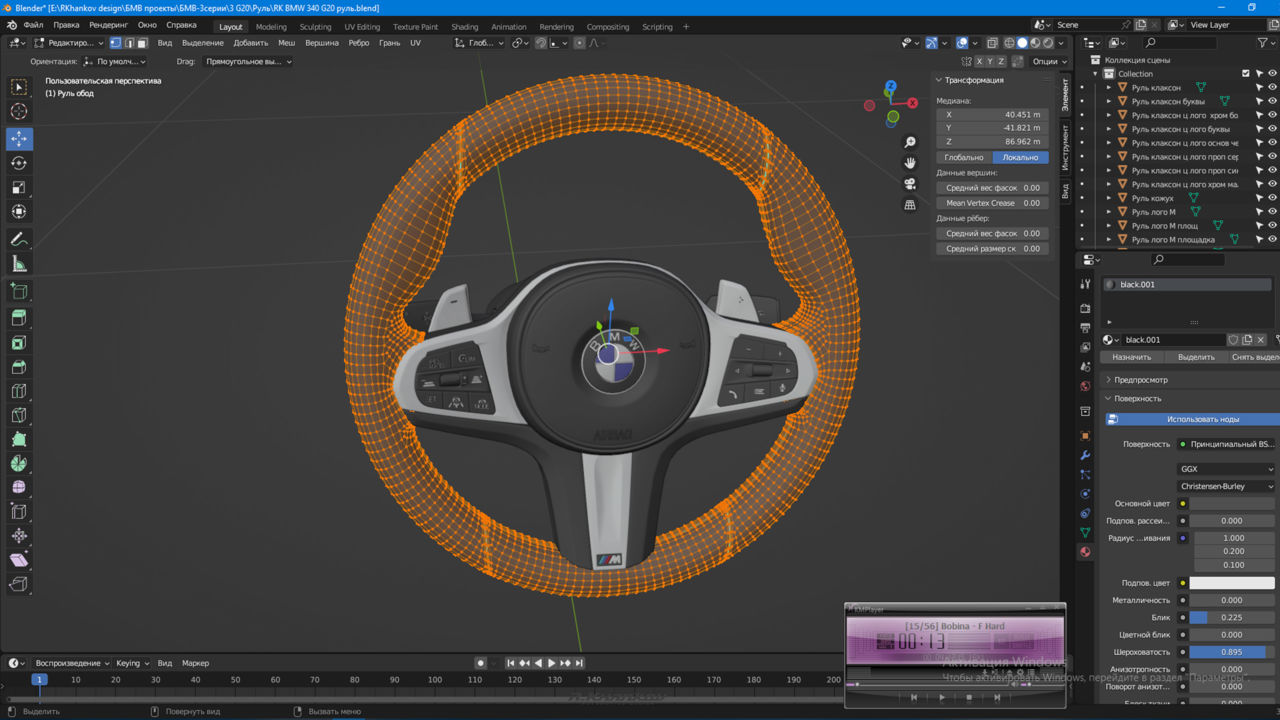Uncheck the Collection exclude checkbox
1280x720 pixels.
[x=1245, y=74]
